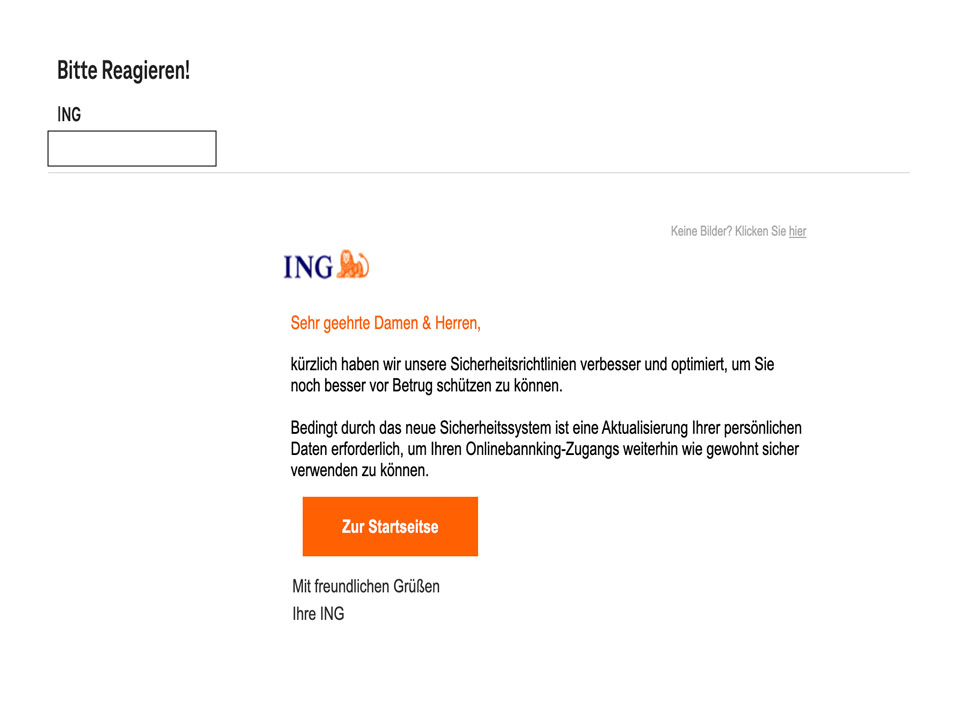This screenshot has height=720, width=960.
Task: Click the horizontal divider below the header
Action: coord(479,173)
